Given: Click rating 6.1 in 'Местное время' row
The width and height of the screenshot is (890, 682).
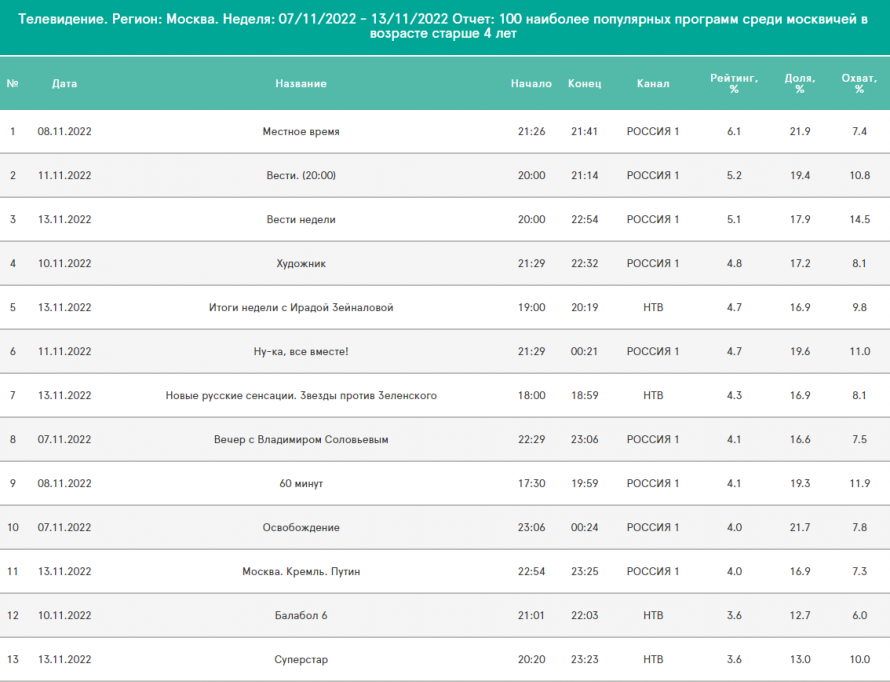Looking at the screenshot, I should (734, 132).
